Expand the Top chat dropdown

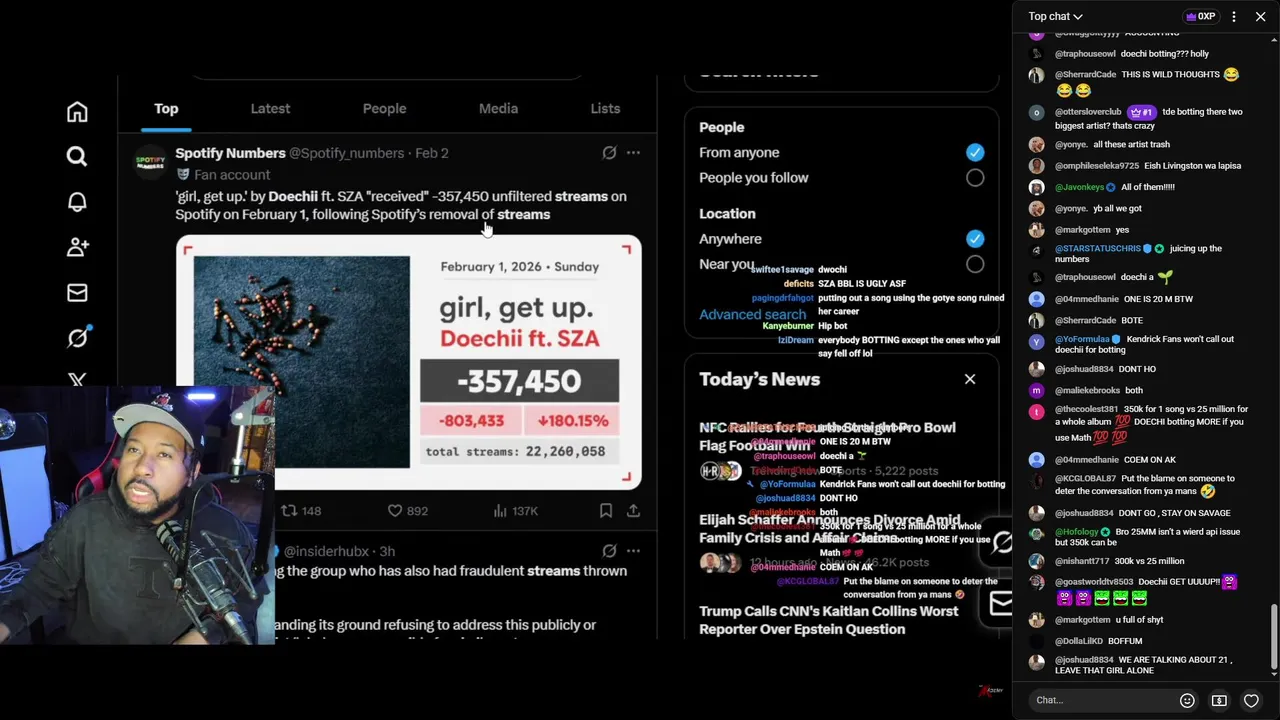click(x=1055, y=16)
